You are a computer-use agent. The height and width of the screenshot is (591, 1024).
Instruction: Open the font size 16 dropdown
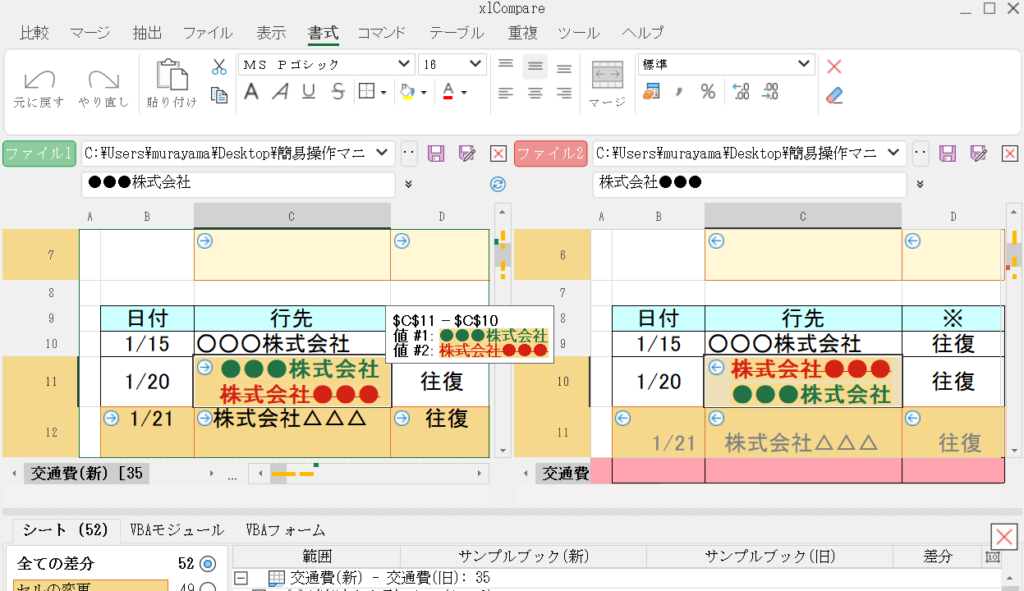[x=476, y=64]
